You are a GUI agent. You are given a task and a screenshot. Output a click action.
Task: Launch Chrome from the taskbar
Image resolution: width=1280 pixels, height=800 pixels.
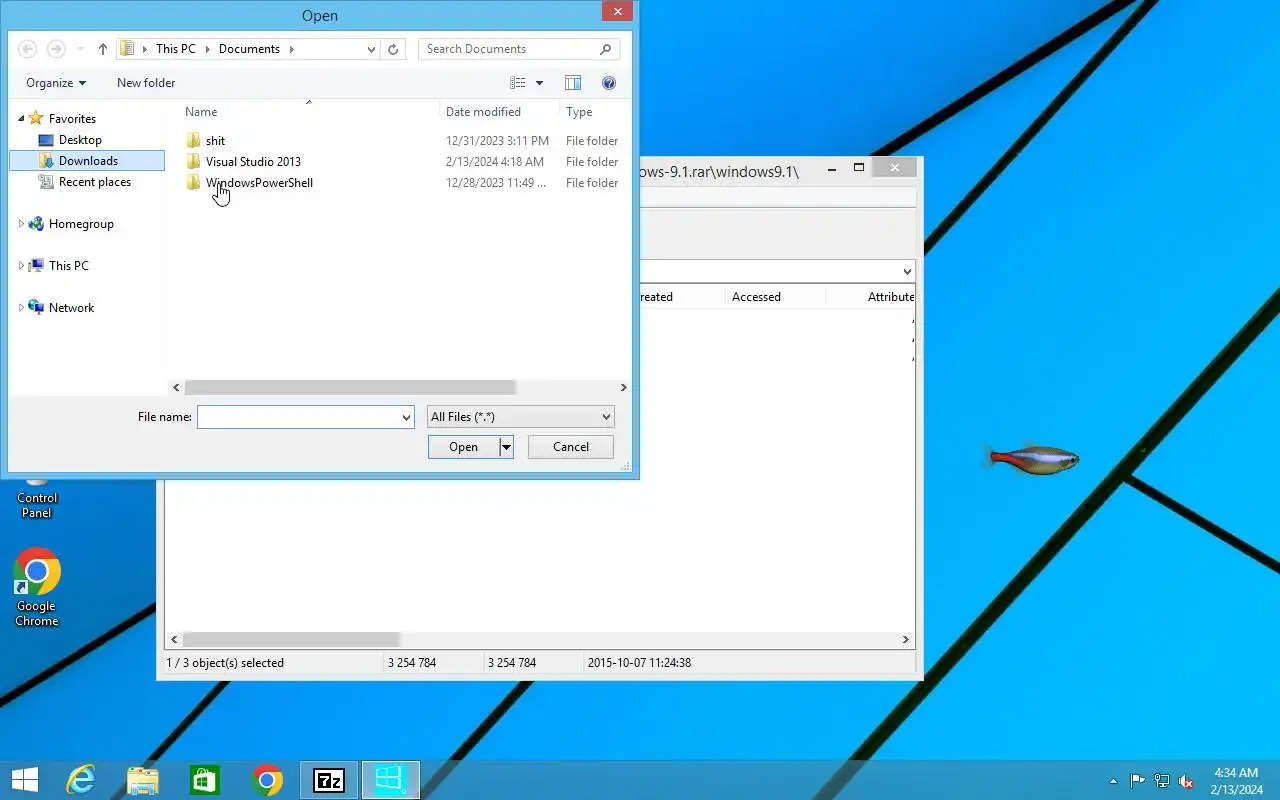tap(267, 780)
